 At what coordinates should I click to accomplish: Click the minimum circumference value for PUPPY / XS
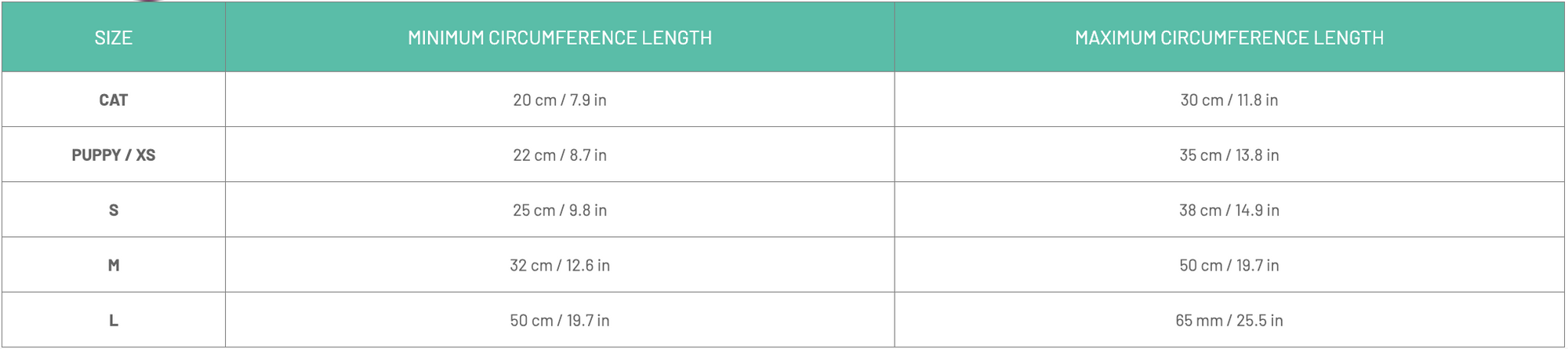tap(560, 155)
